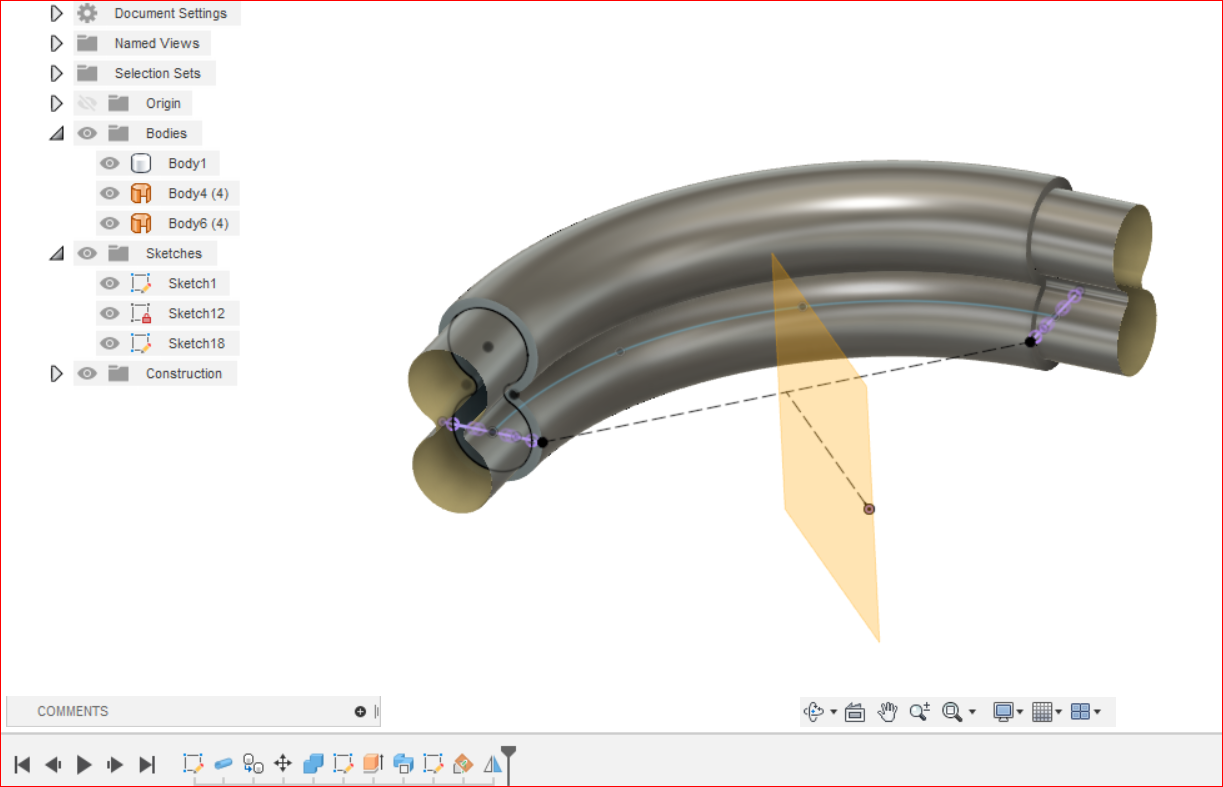Image resolution: width=1223 pixels, height=787 pixels.
Task: Toggle visibility of Body6 (4)
Action: (x=110, y=223)
